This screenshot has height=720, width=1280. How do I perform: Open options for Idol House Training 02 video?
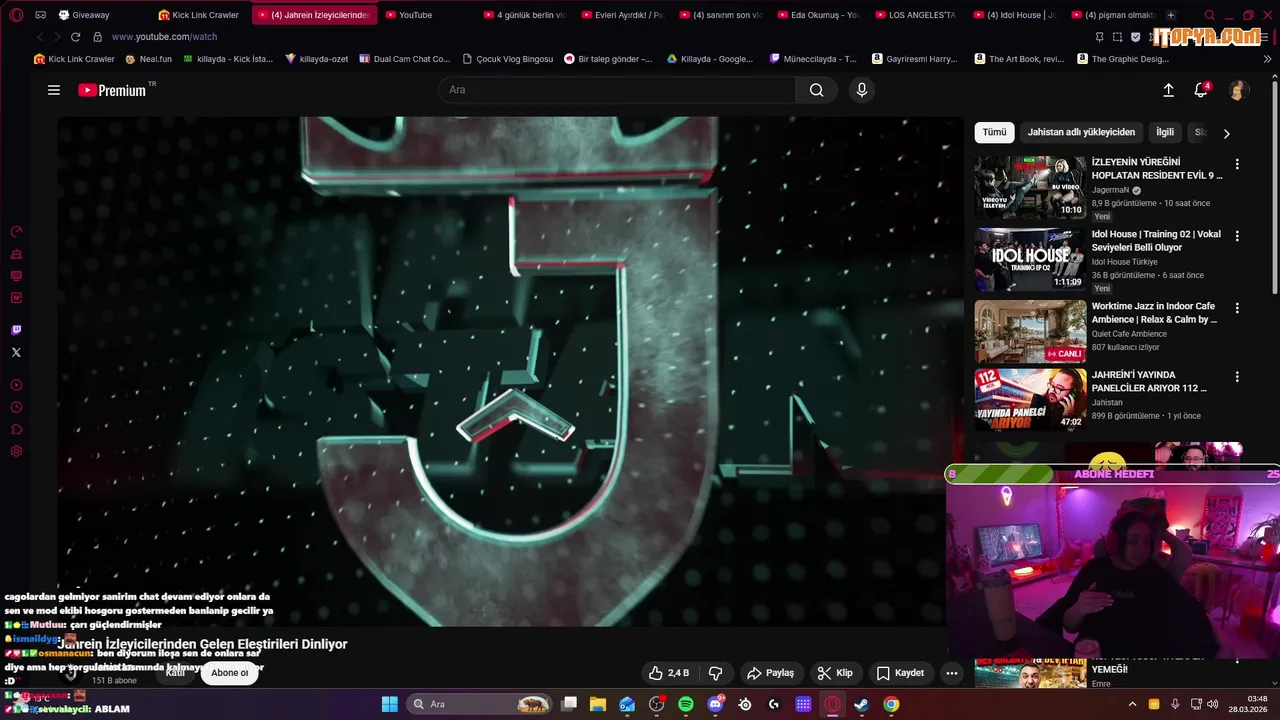(1237, 236)
